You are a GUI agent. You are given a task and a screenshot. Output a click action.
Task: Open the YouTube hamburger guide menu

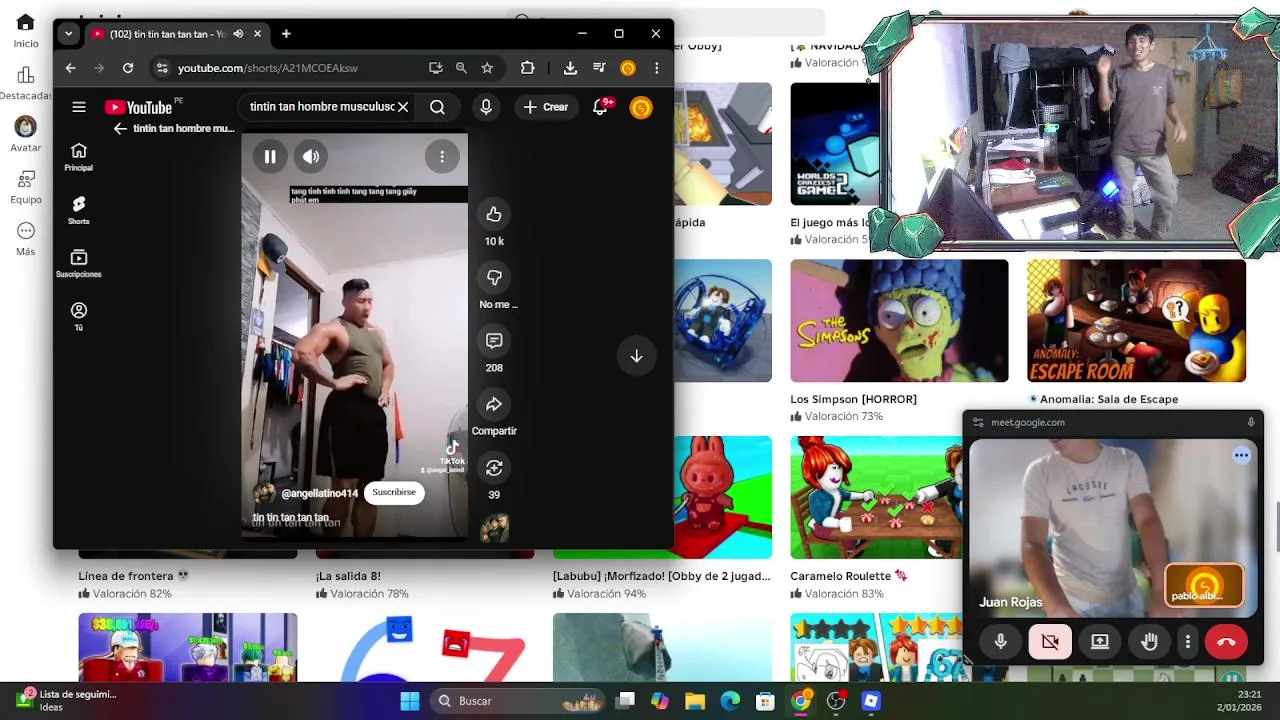(79, 107)
